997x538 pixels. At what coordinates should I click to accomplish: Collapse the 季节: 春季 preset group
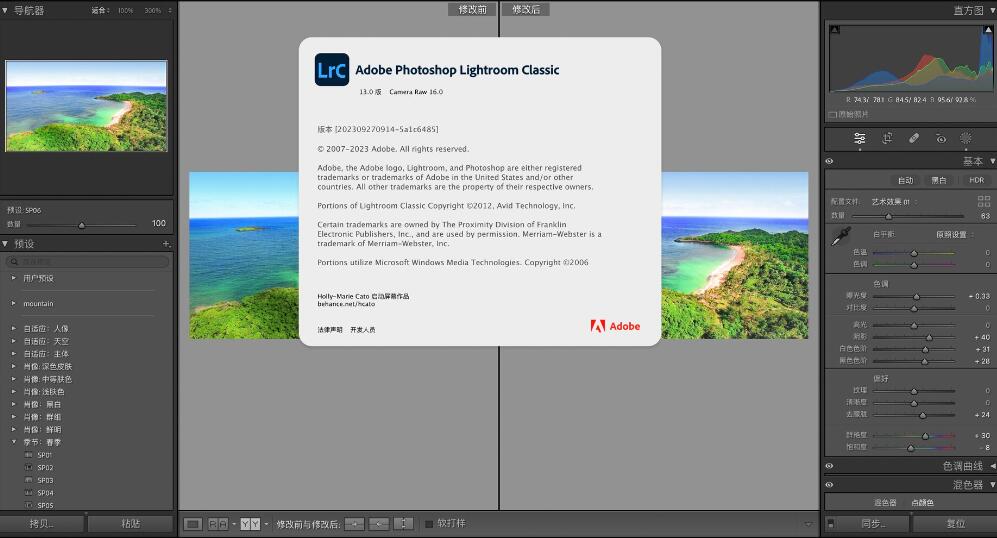(x=13, y=442)
